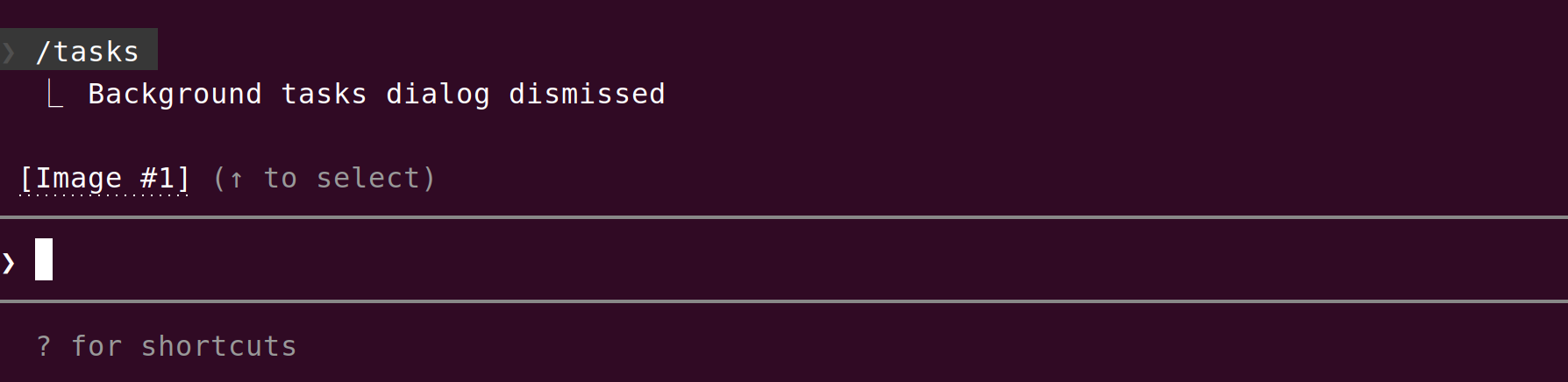Click the word 'Background' in the output line

click(175, 94)
